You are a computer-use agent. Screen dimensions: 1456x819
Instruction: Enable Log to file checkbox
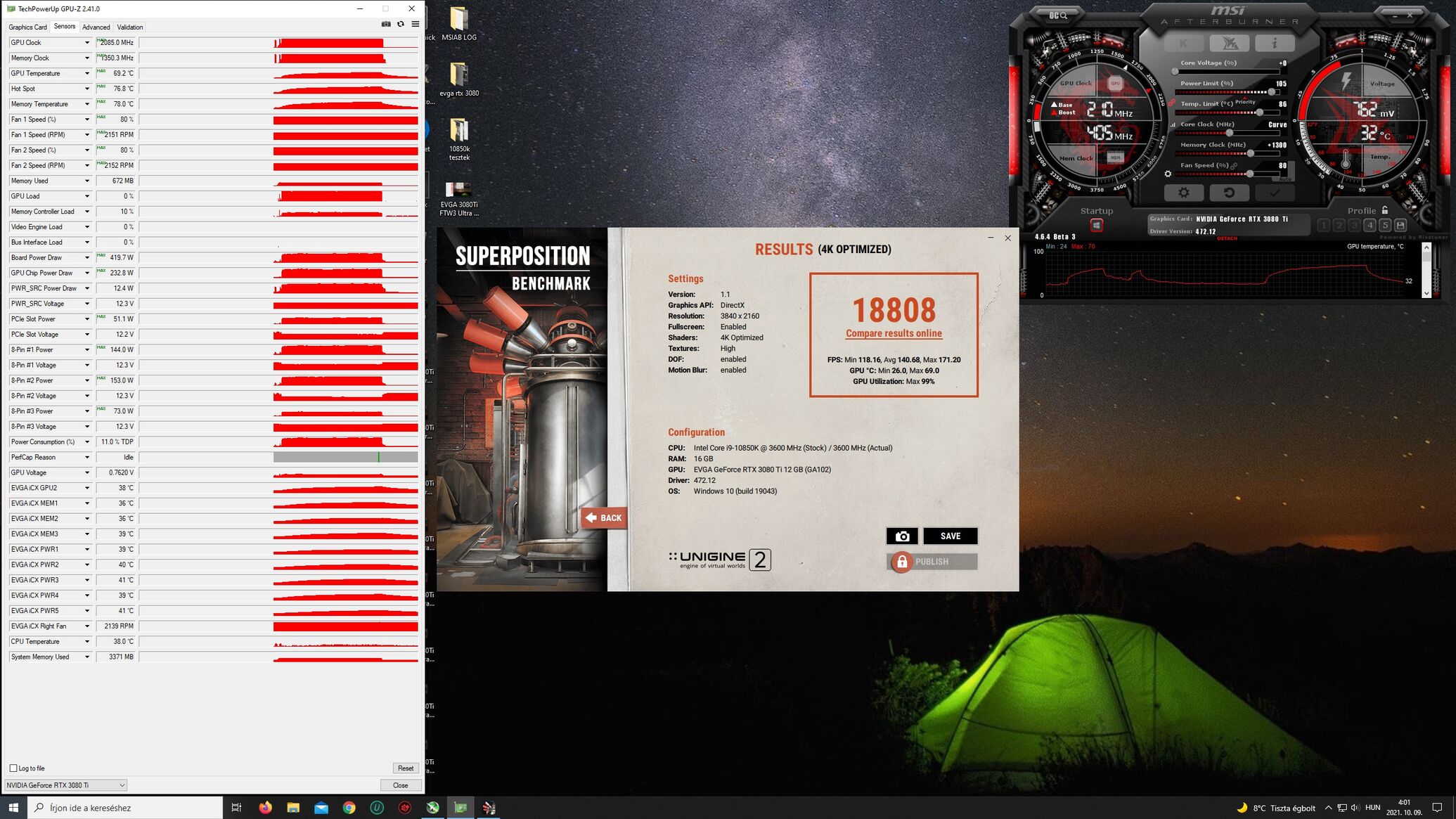(x=13, y=768)
